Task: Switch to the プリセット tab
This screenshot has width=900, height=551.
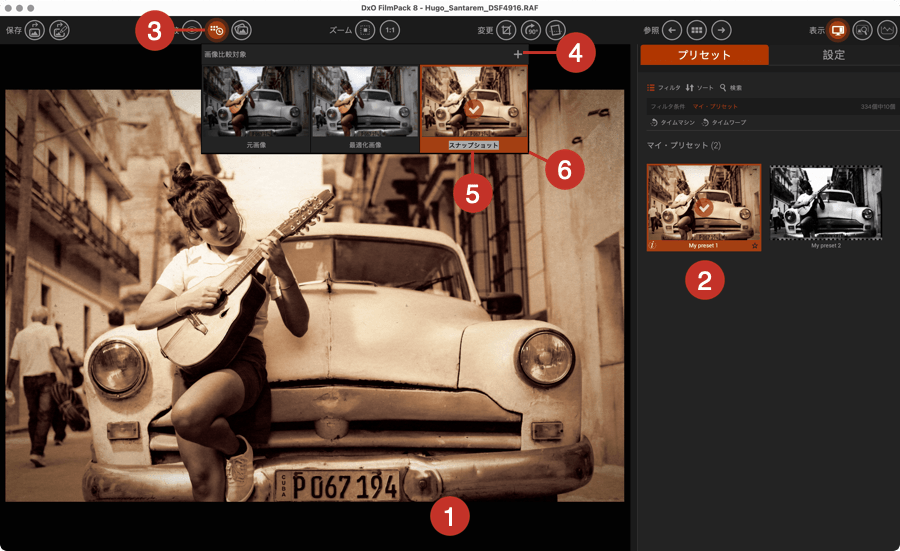Action: 704,55
